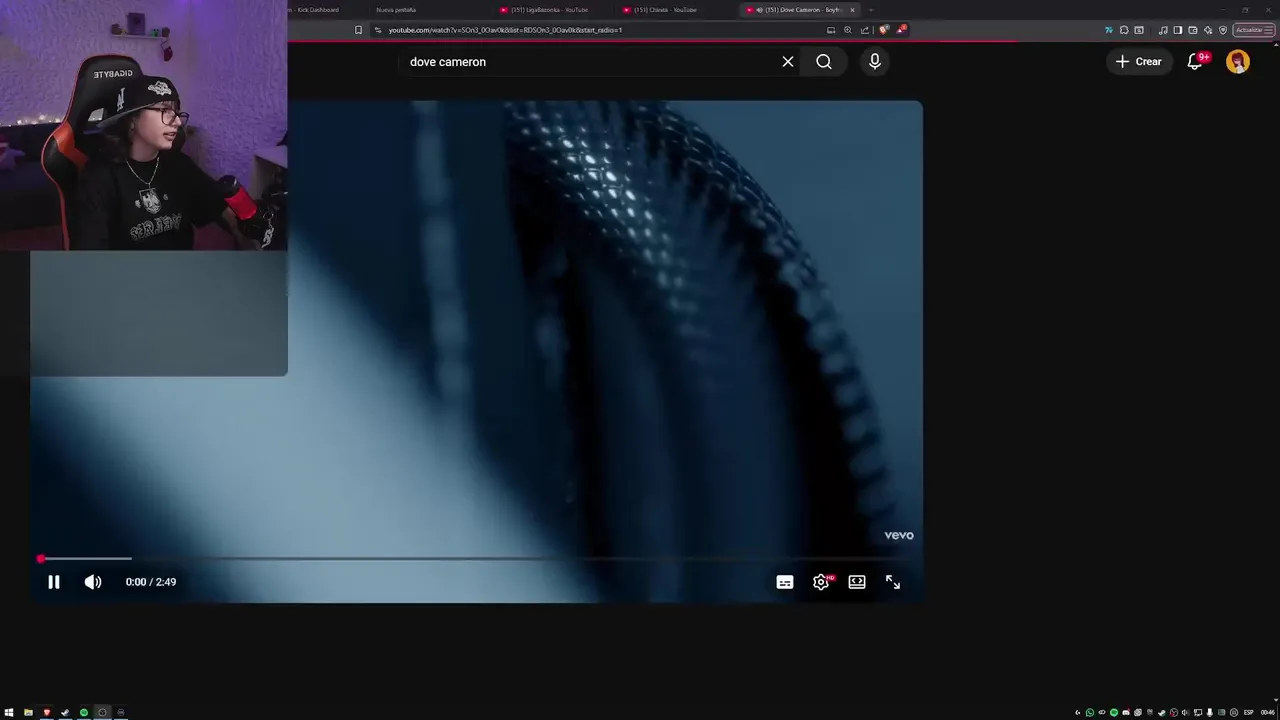The image size is (1280, 720).
Task: Exit fullscreen on the video player
Action: coord(893,582)
